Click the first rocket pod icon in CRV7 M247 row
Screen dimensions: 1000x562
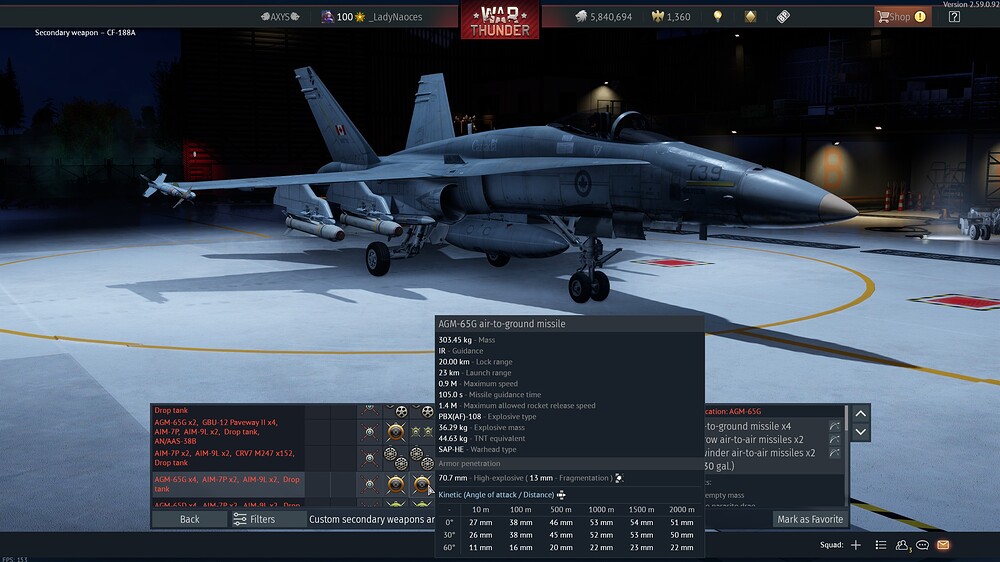[x=395, y=458]
